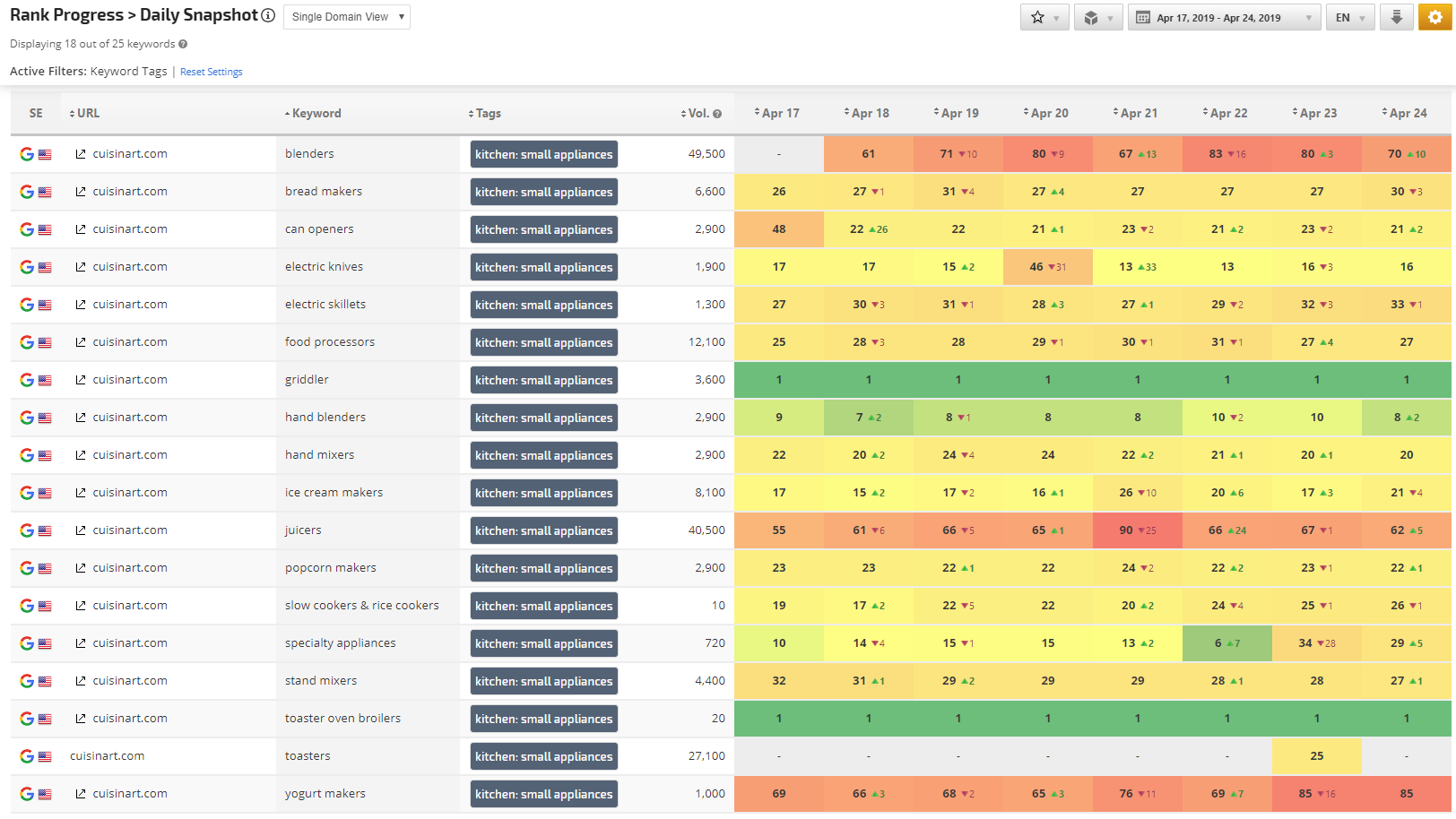Click Google icon in the griddler row
Image resolution: width=1456 pixels, height=819 pixels.
[x=27, y=380]
